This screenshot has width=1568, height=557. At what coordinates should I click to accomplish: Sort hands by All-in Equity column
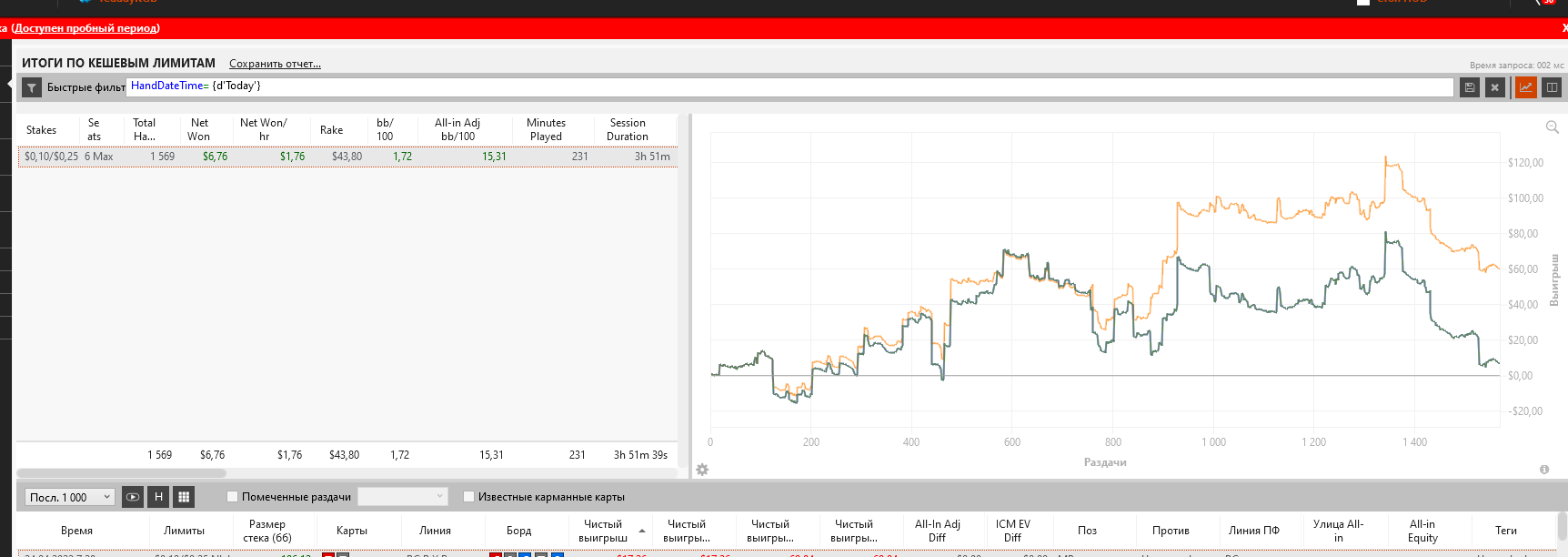1422,531
